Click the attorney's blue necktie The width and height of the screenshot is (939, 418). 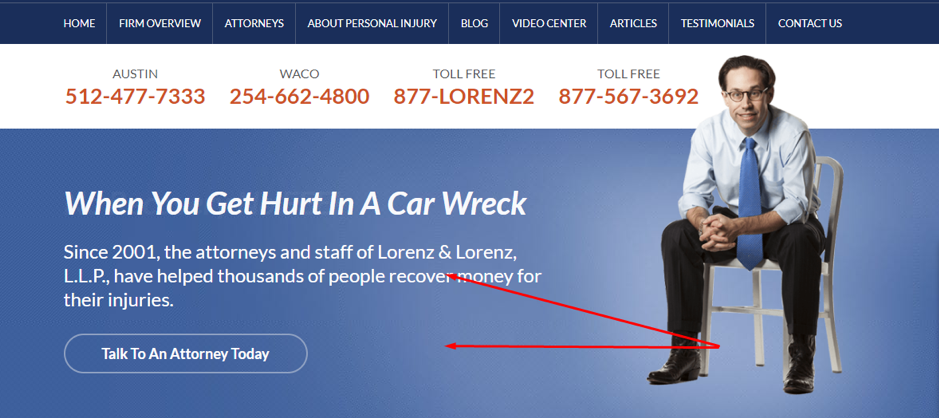(750, 204)
